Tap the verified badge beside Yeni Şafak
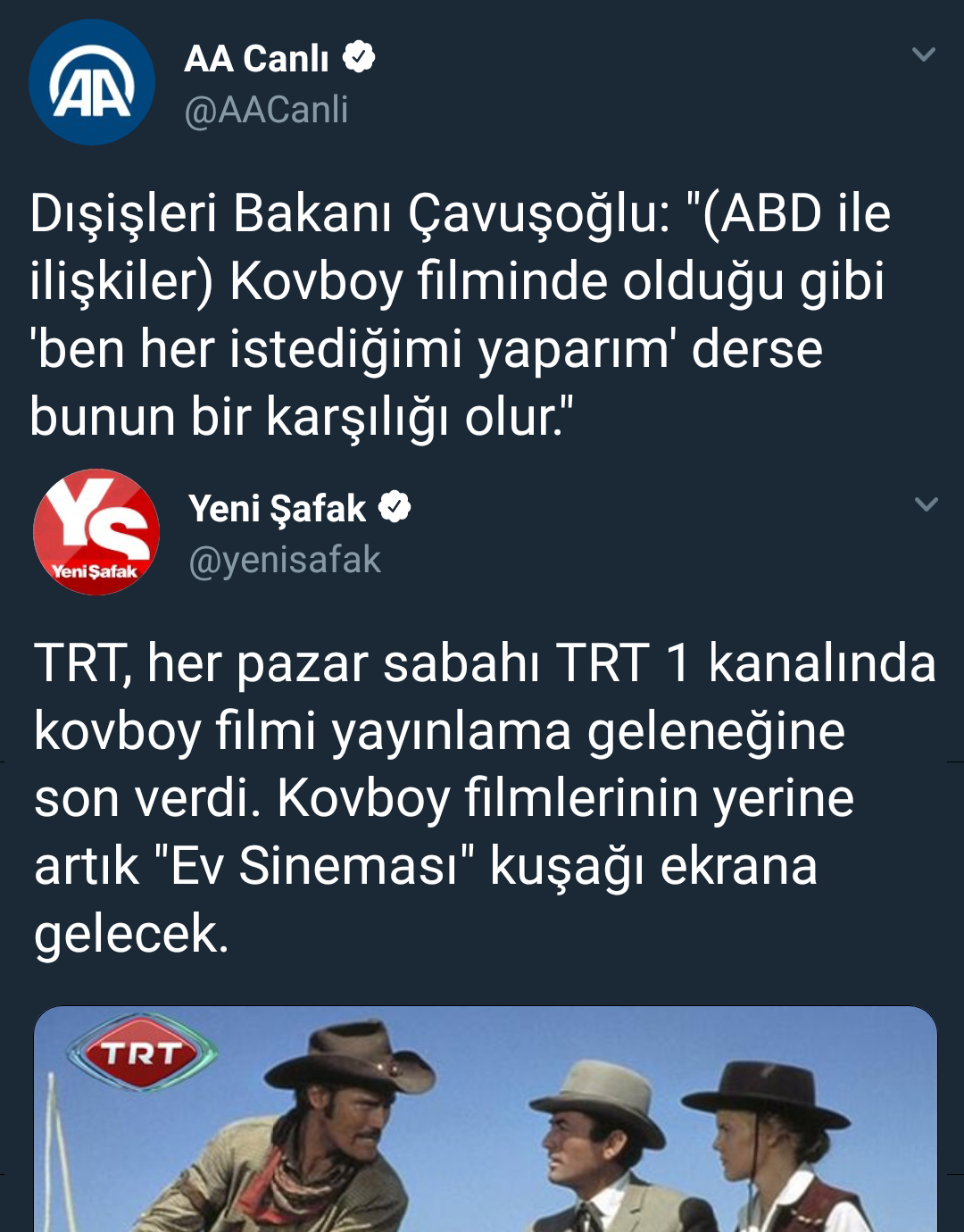The width and height of the screenshot is (964, 1232). tap(395, 507)
